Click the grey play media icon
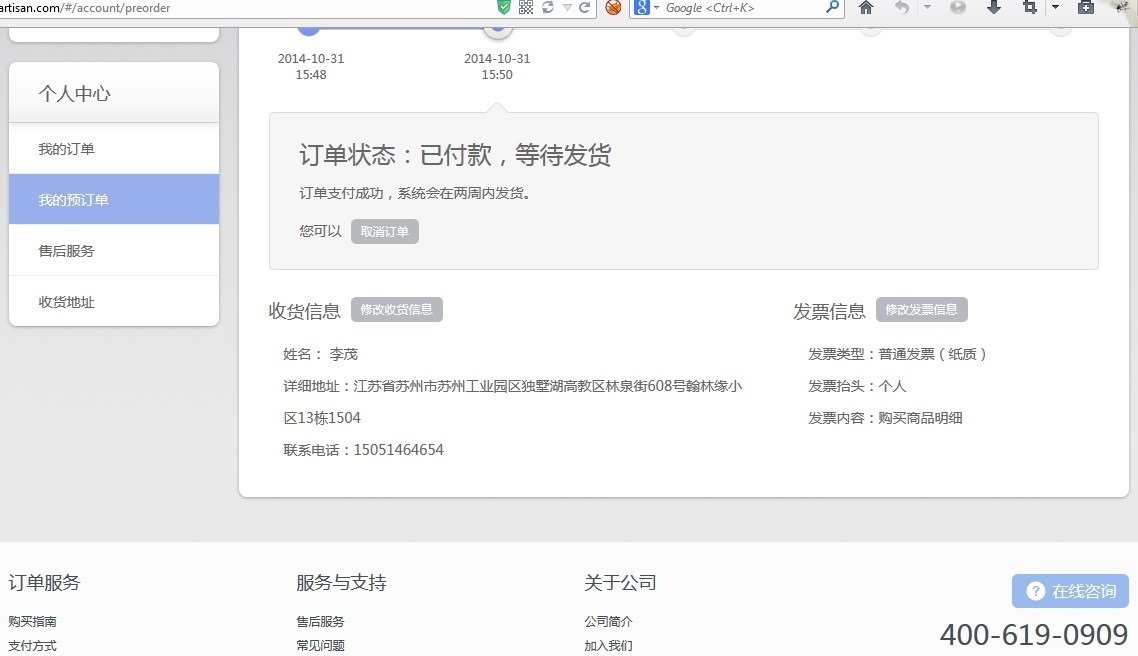The height and width of the screenshot is (656, 1138). tap(958, 7)
